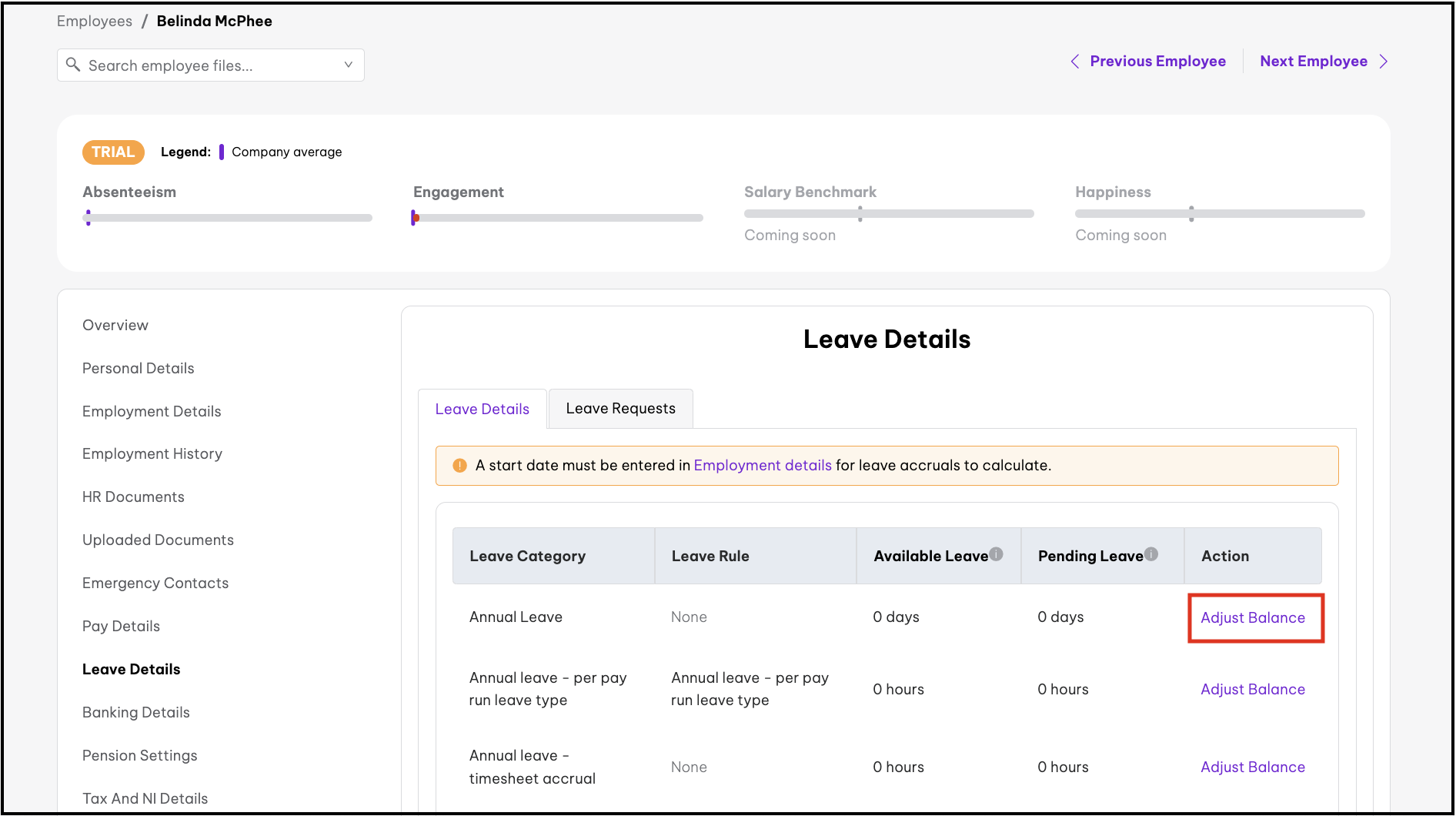Click the Pending Leave info icon
1456x816 pixels.
pos(1151,553)
